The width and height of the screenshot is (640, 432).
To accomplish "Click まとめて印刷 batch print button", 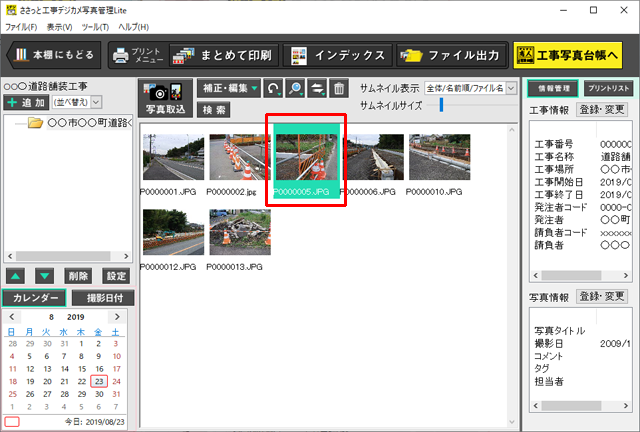I will [x=224, y=55].
